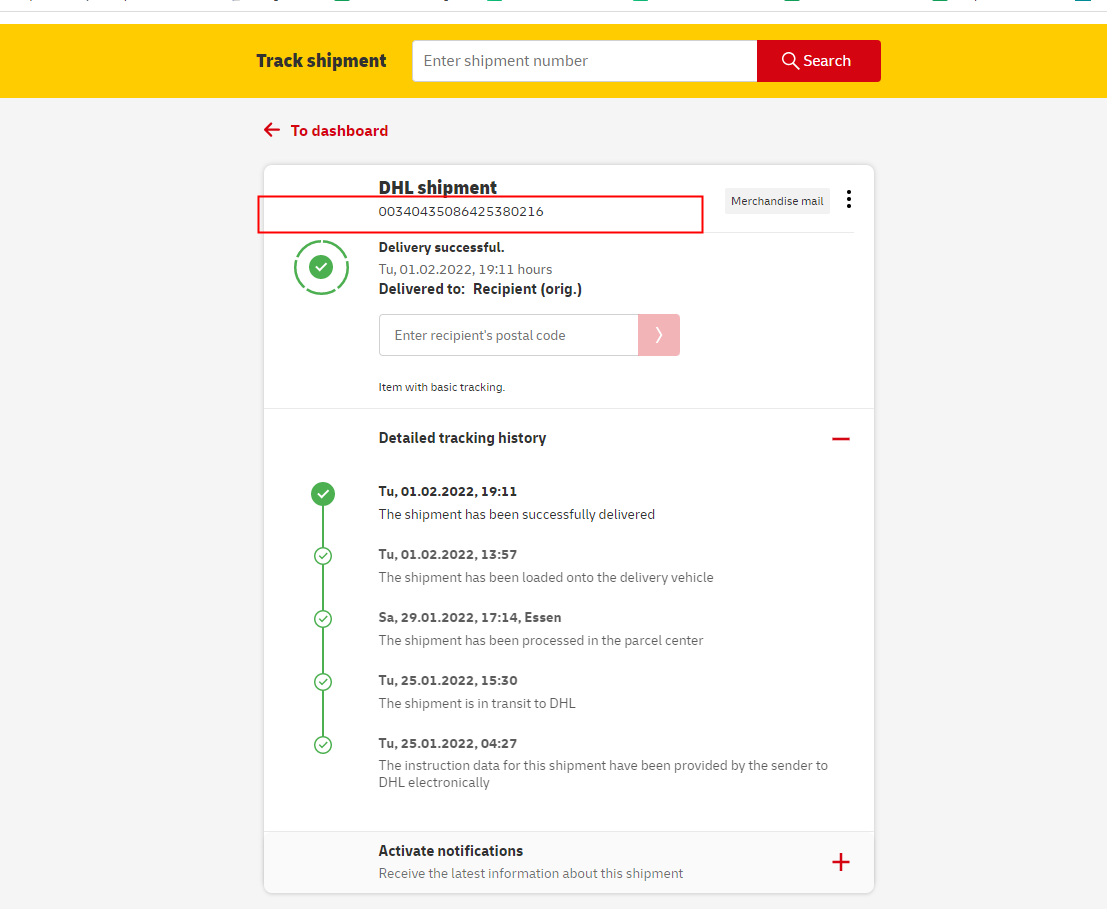Click the red back arrow icon
This screenshot has width=1107, height=923.
coord(272,131)
